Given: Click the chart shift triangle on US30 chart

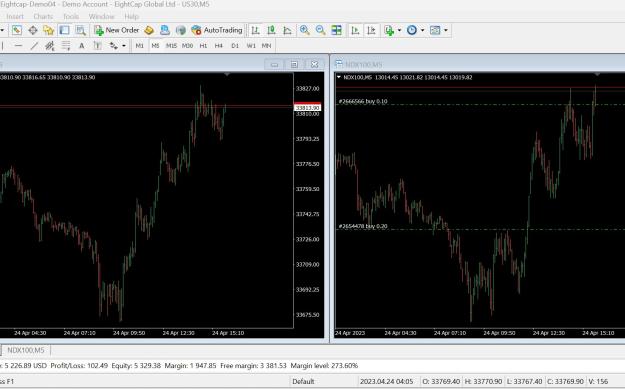Looking at the screenshot, I should (227, 74).
